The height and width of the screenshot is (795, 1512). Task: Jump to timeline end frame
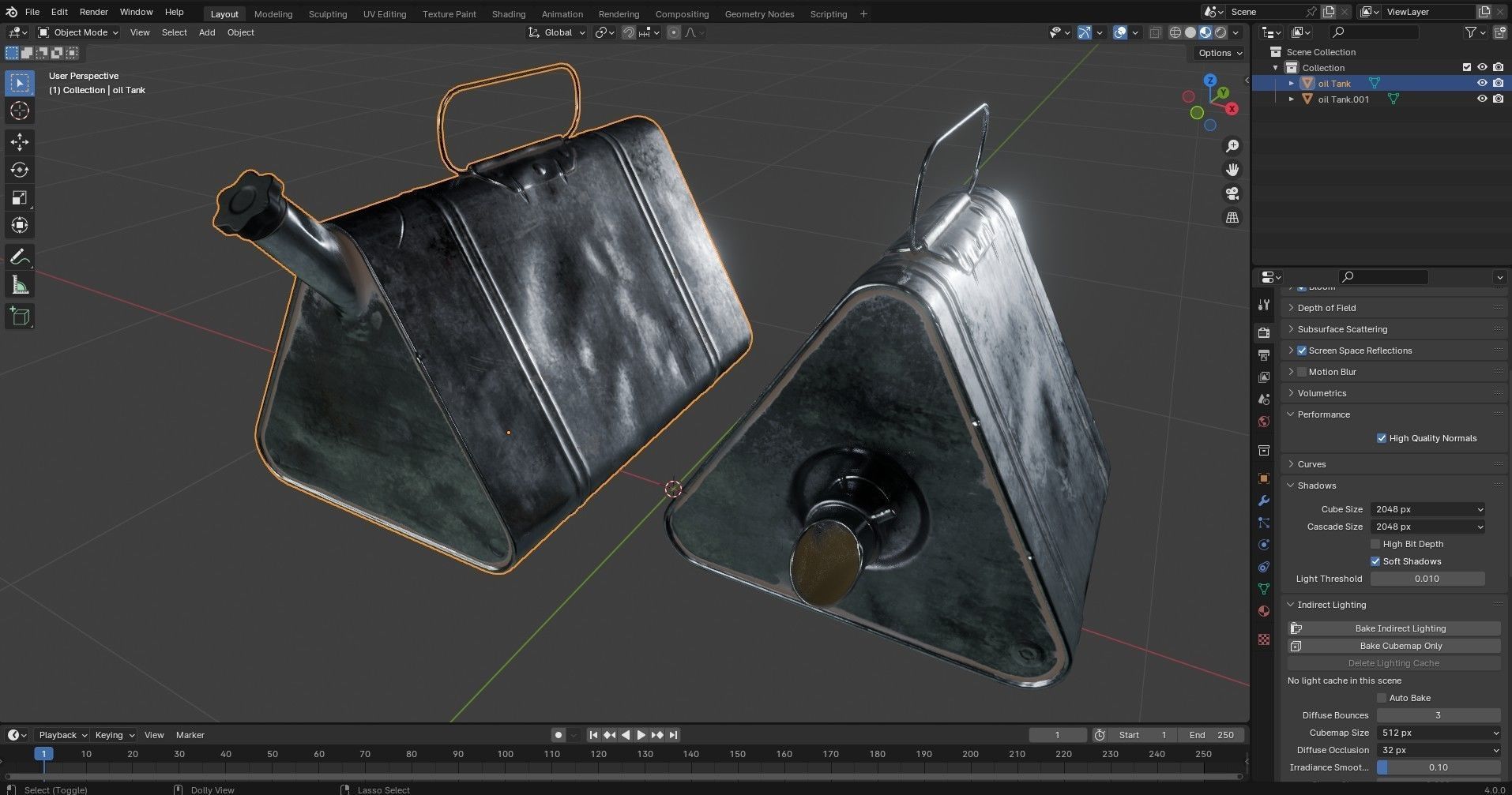click(673, 735)
